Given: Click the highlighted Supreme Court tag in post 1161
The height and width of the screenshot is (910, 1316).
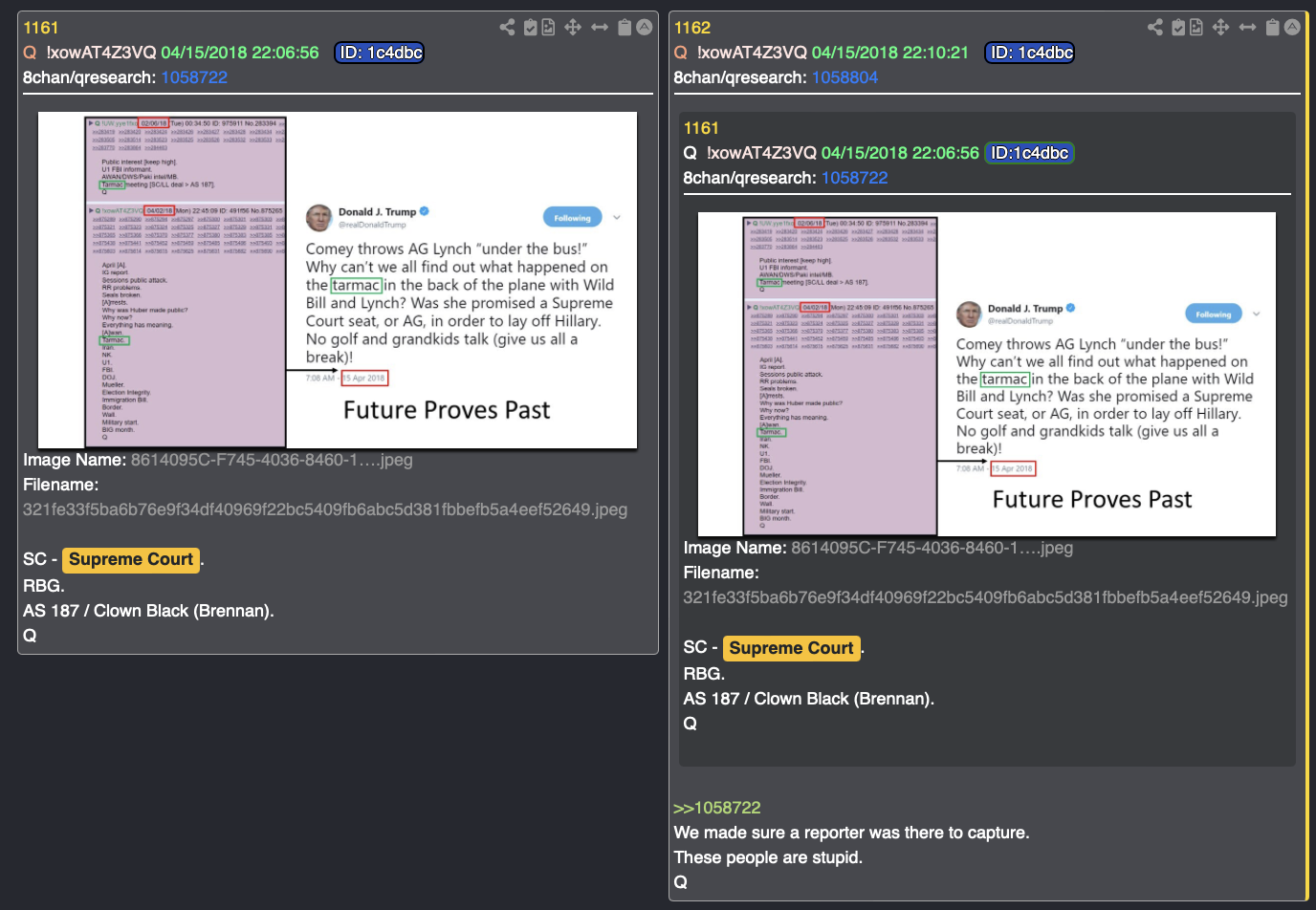Looking at the screenshot, I should (131, 559).
